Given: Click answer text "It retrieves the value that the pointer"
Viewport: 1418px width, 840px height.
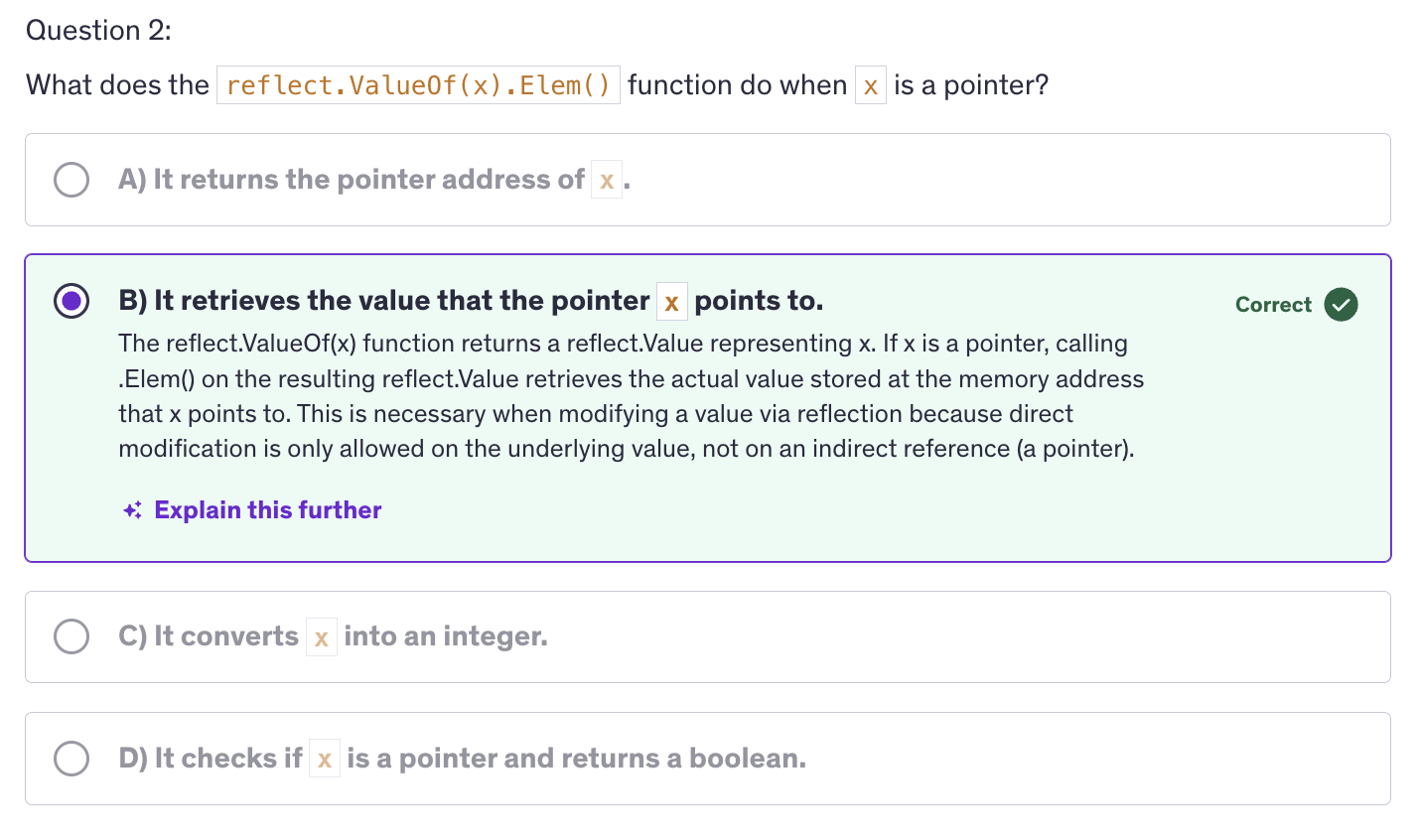Looking at the screenshot, I should pyautogui.click(x=401, y=301).
